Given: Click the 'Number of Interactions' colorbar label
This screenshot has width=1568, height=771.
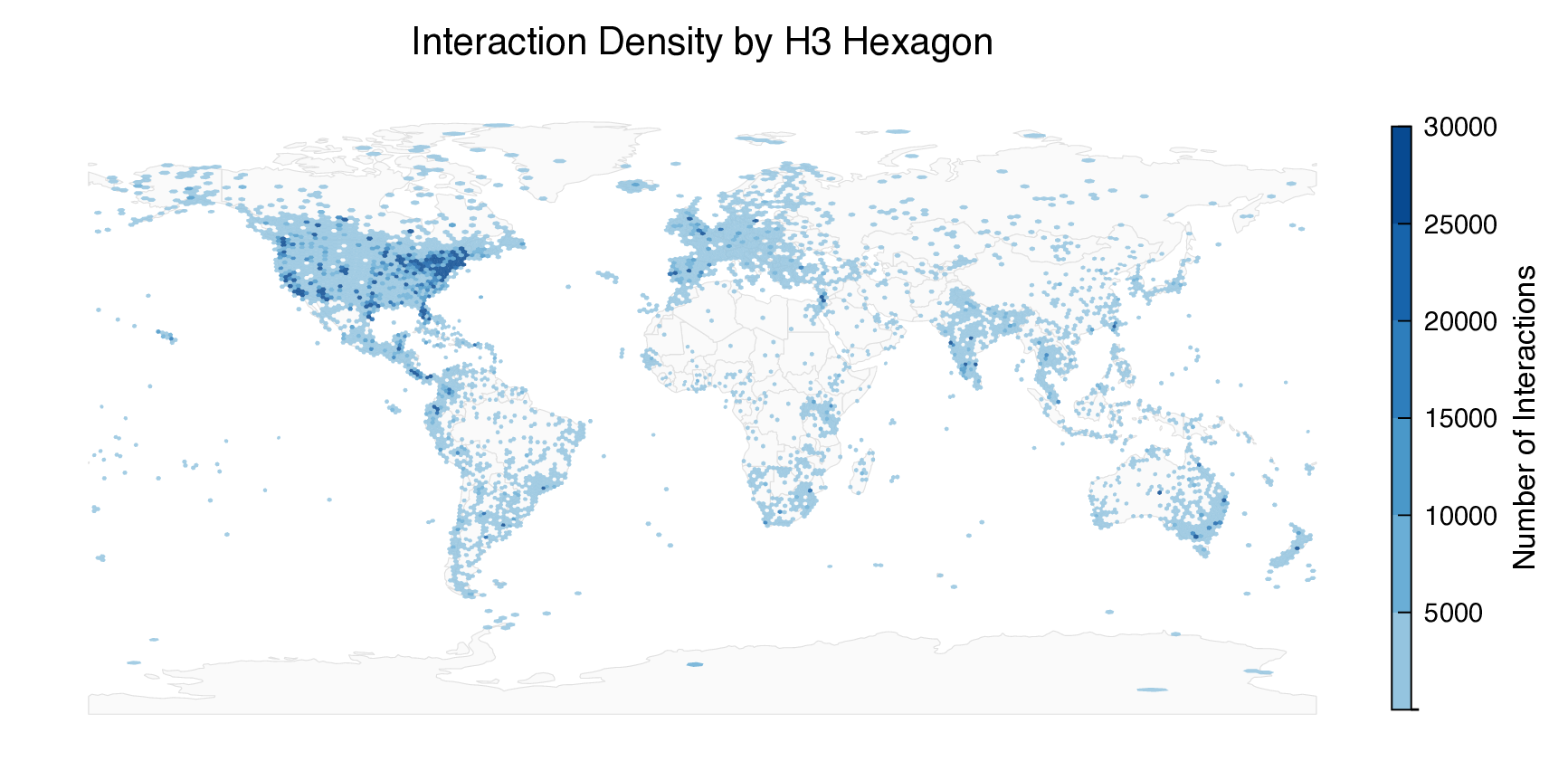Looking at the screenshot, I should [x=1525, y=417].
